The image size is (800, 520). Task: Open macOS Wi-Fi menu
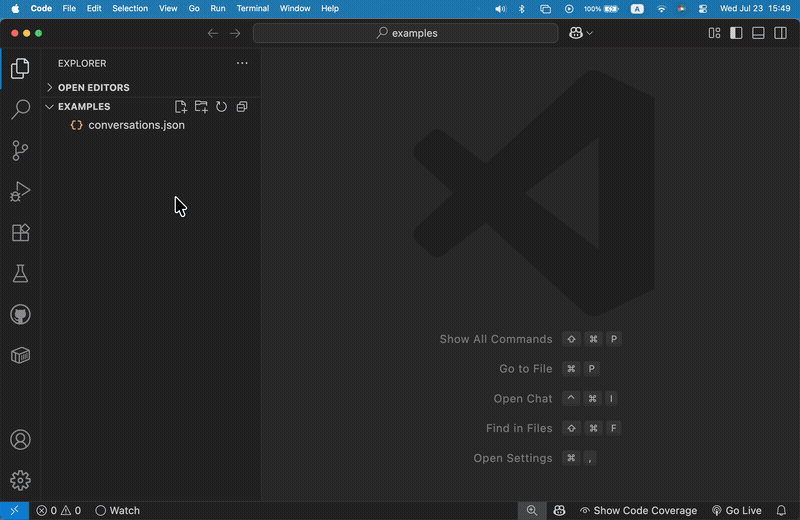(661, 9)
